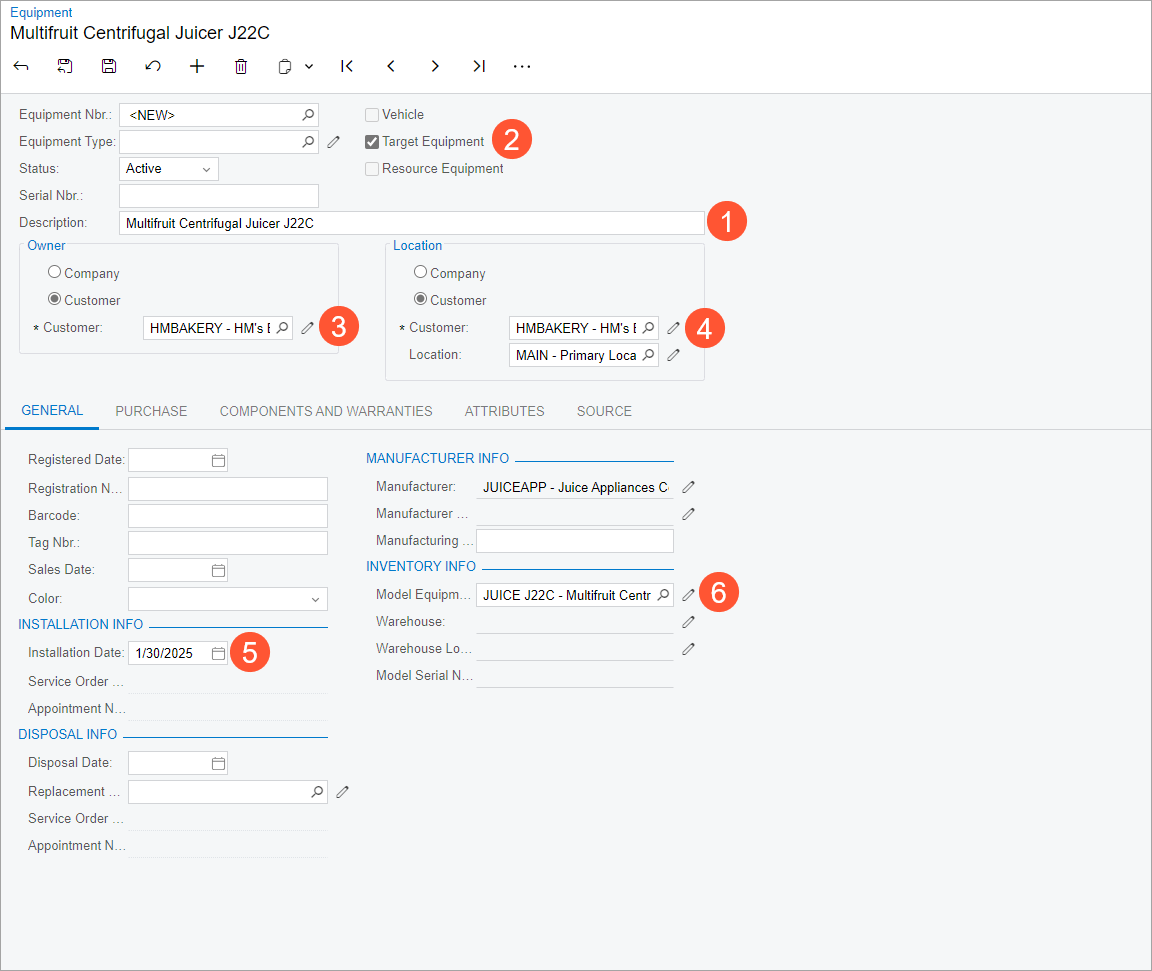Image resolution: width=1152 pixels, height=971 pixels.
Task: Click the Delete trash can icon
Action: tap(241, 66)
